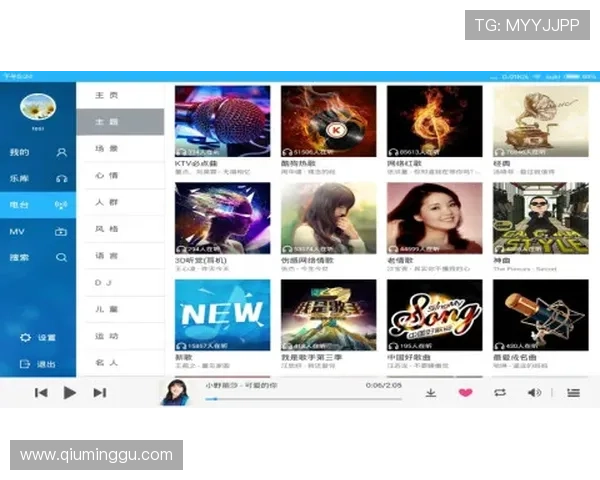Select the 名人 category
The width and height of the screenshot is (600, 480).
tap(121, 362)
